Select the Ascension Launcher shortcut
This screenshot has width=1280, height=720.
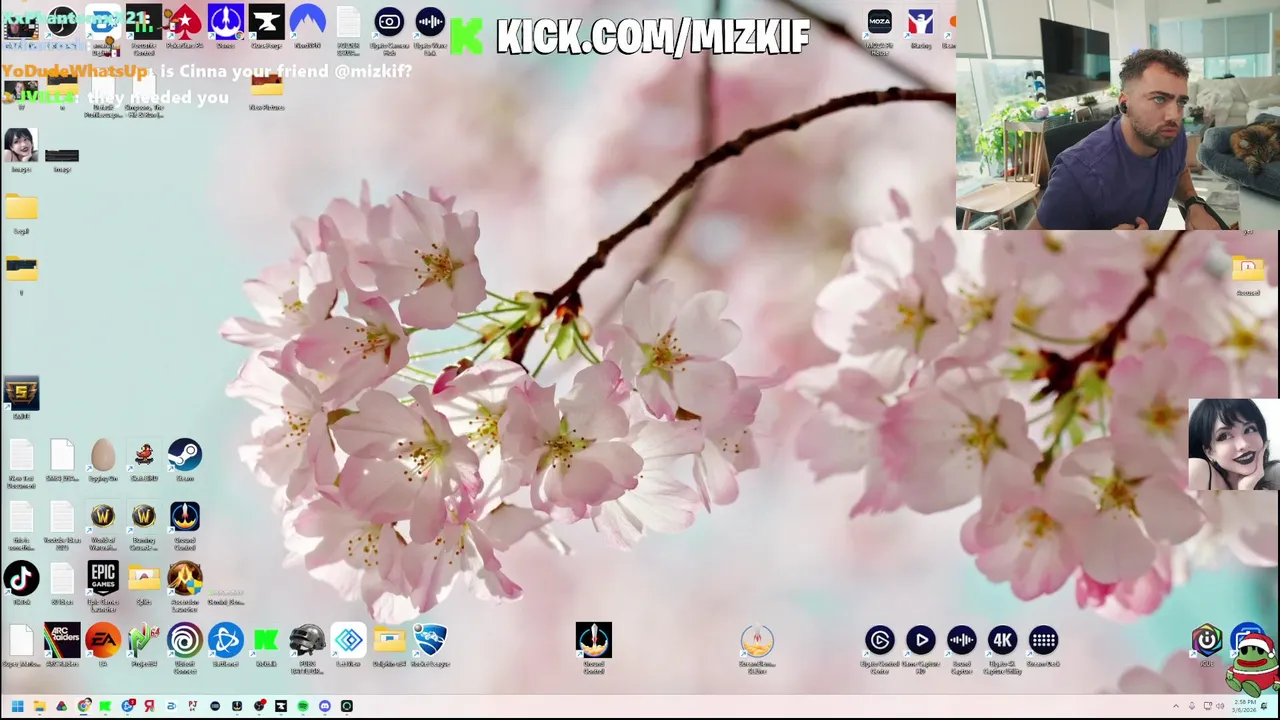[x=185, y=578]
